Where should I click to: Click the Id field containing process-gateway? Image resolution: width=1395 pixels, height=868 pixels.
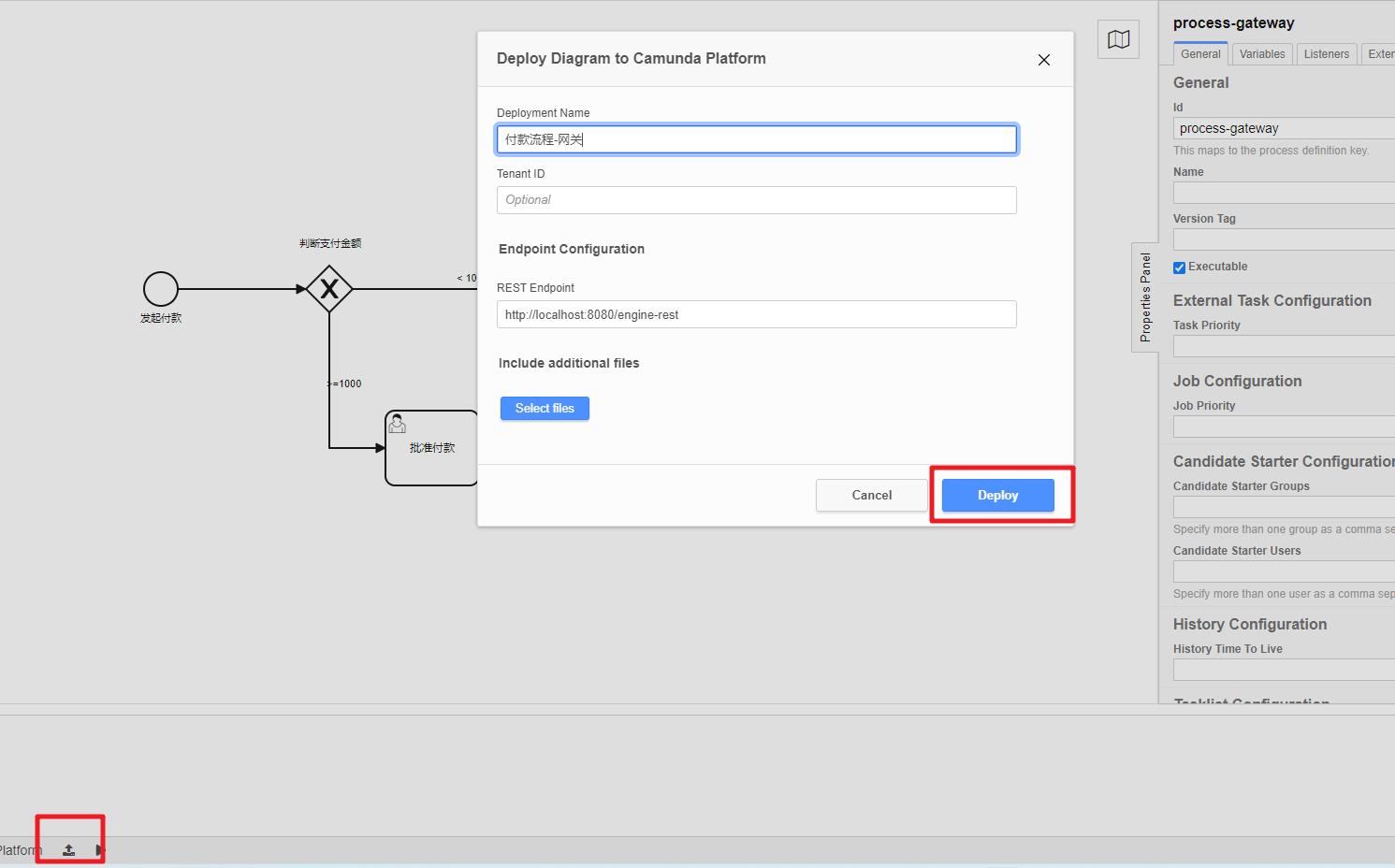pos(1284,128)
